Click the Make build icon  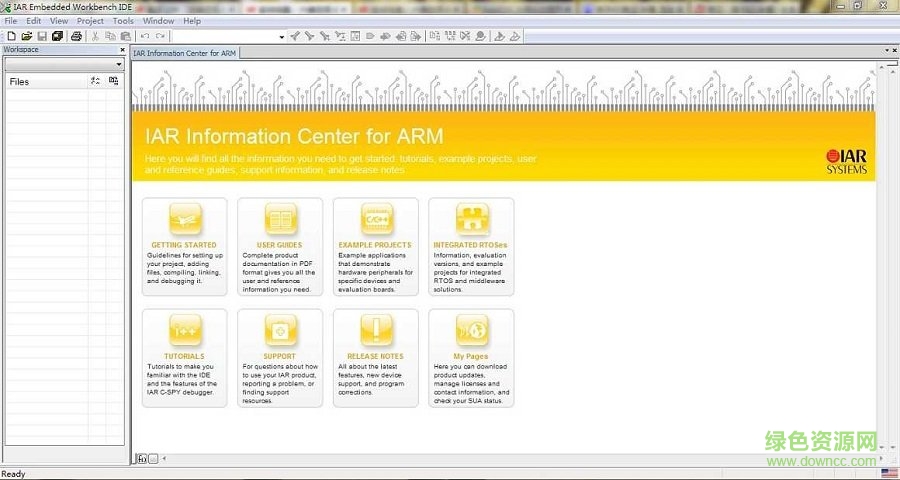click(x=450, y=36)
